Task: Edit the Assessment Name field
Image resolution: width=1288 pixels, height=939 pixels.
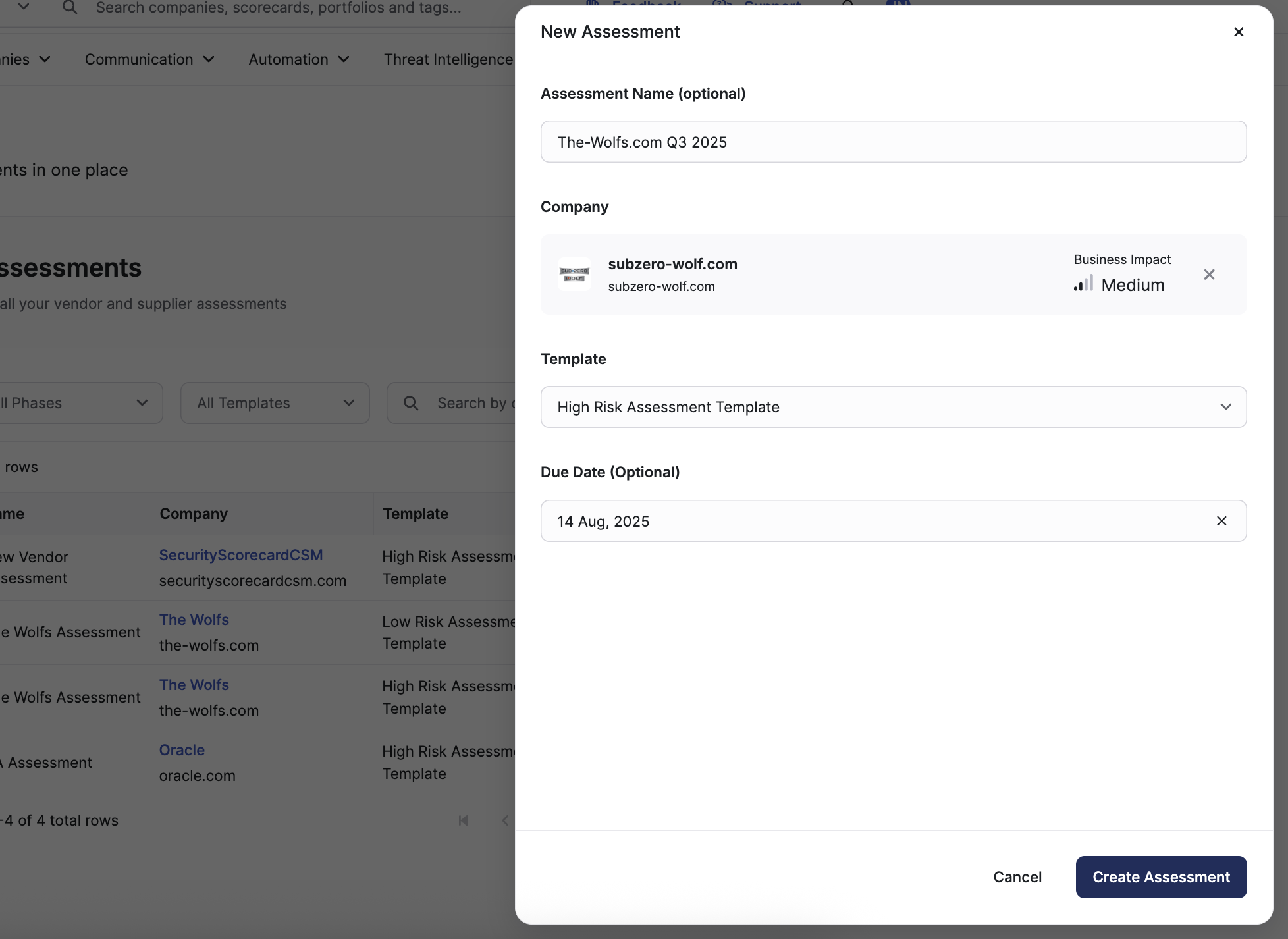Action: 894,142
